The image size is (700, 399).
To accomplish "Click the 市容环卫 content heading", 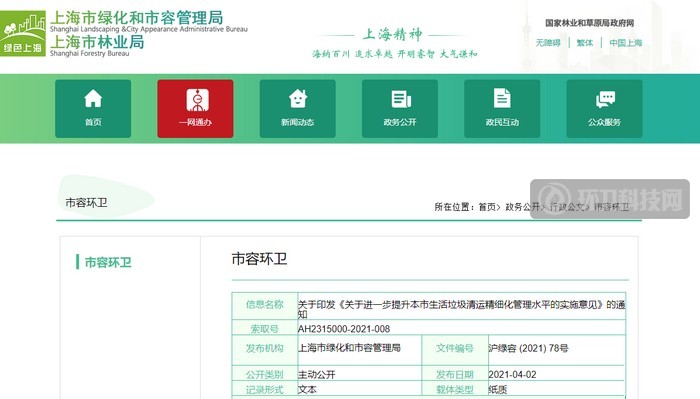I will [259, 259].
